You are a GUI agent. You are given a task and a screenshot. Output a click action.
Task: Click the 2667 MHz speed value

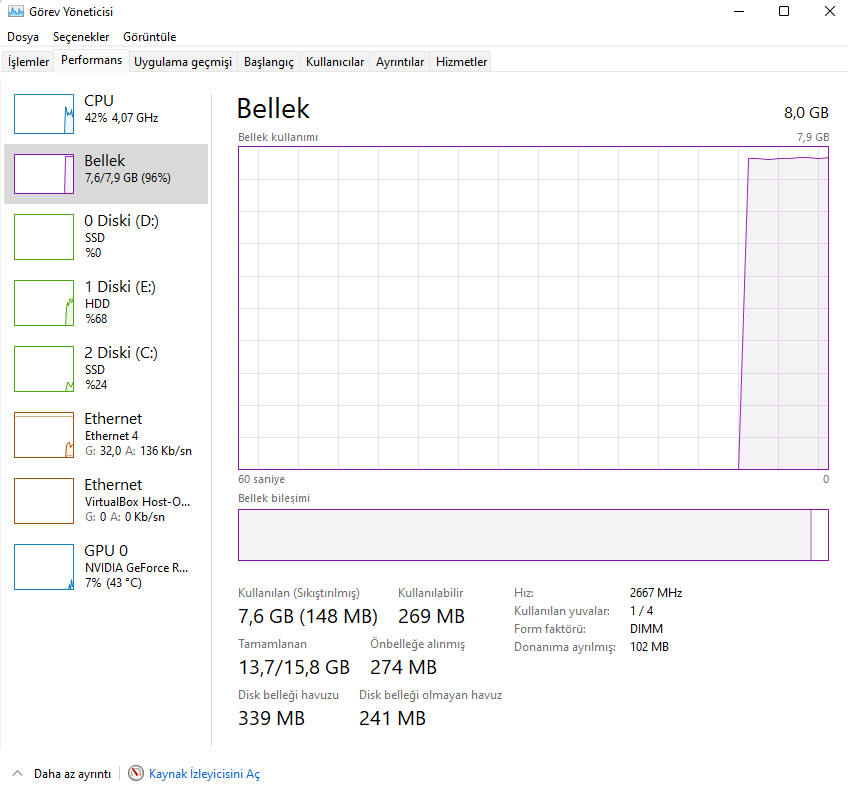point(656,593)
